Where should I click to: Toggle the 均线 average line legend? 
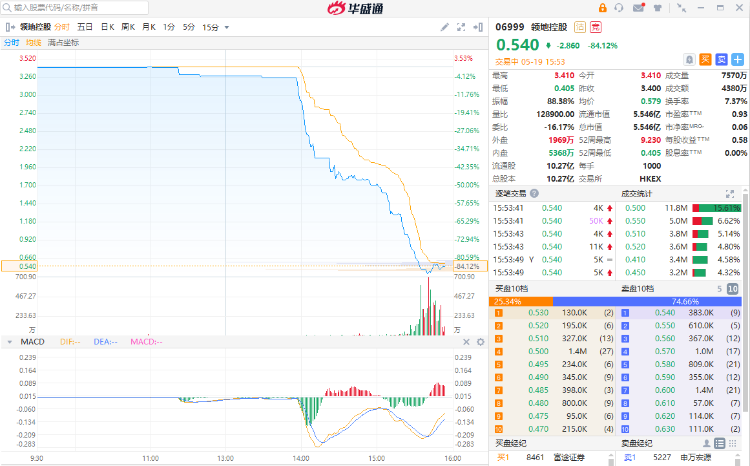click(x=33, y=43)
